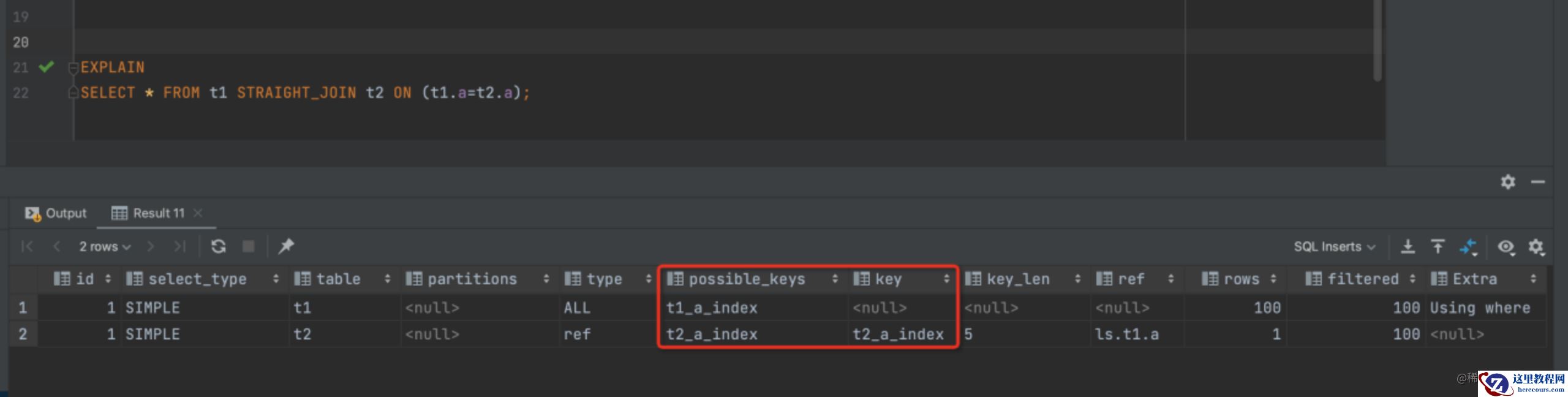Image resolution: width=1568 pixels, height=397 pixels.
Task: Click the green checkmark on line 21
Action: [x=47, y=67]
